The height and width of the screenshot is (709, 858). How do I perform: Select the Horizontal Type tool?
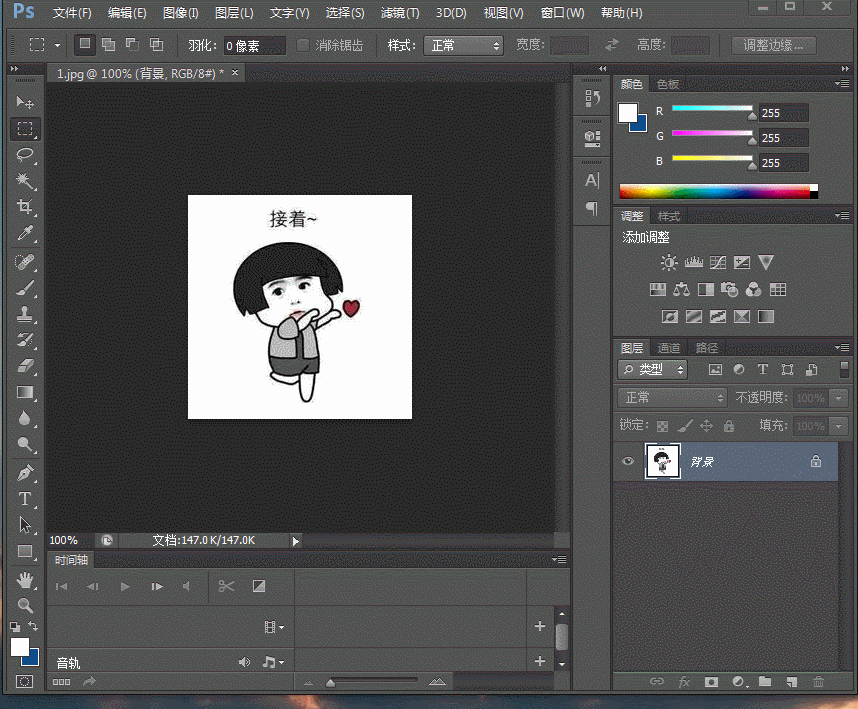[25, 498]
